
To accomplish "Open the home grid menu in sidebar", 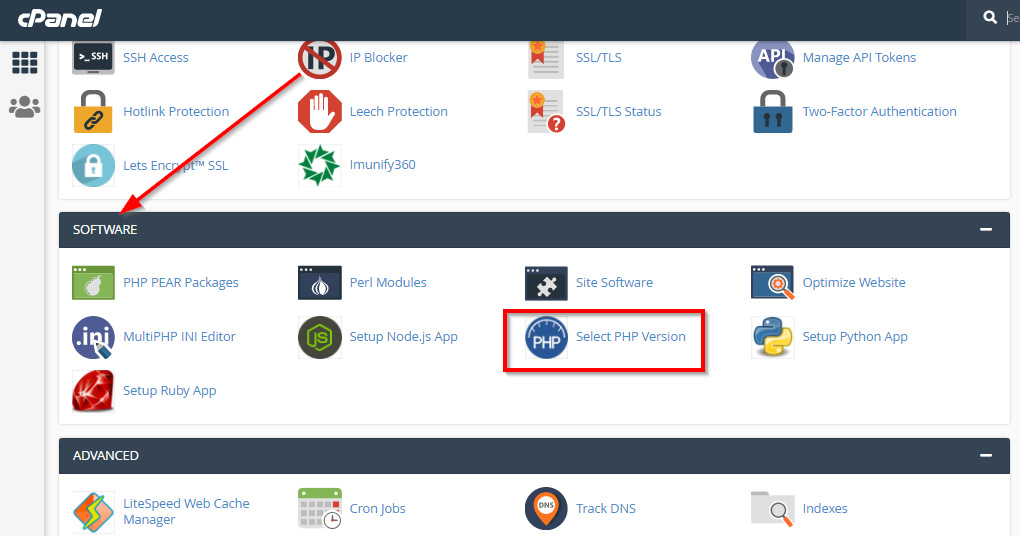I will [25, 63].
